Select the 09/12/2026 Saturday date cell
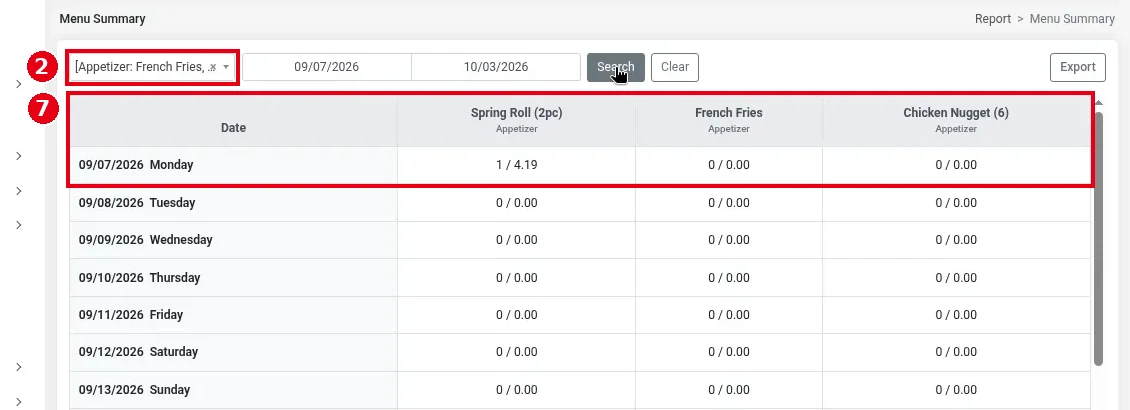 point(233,352)
